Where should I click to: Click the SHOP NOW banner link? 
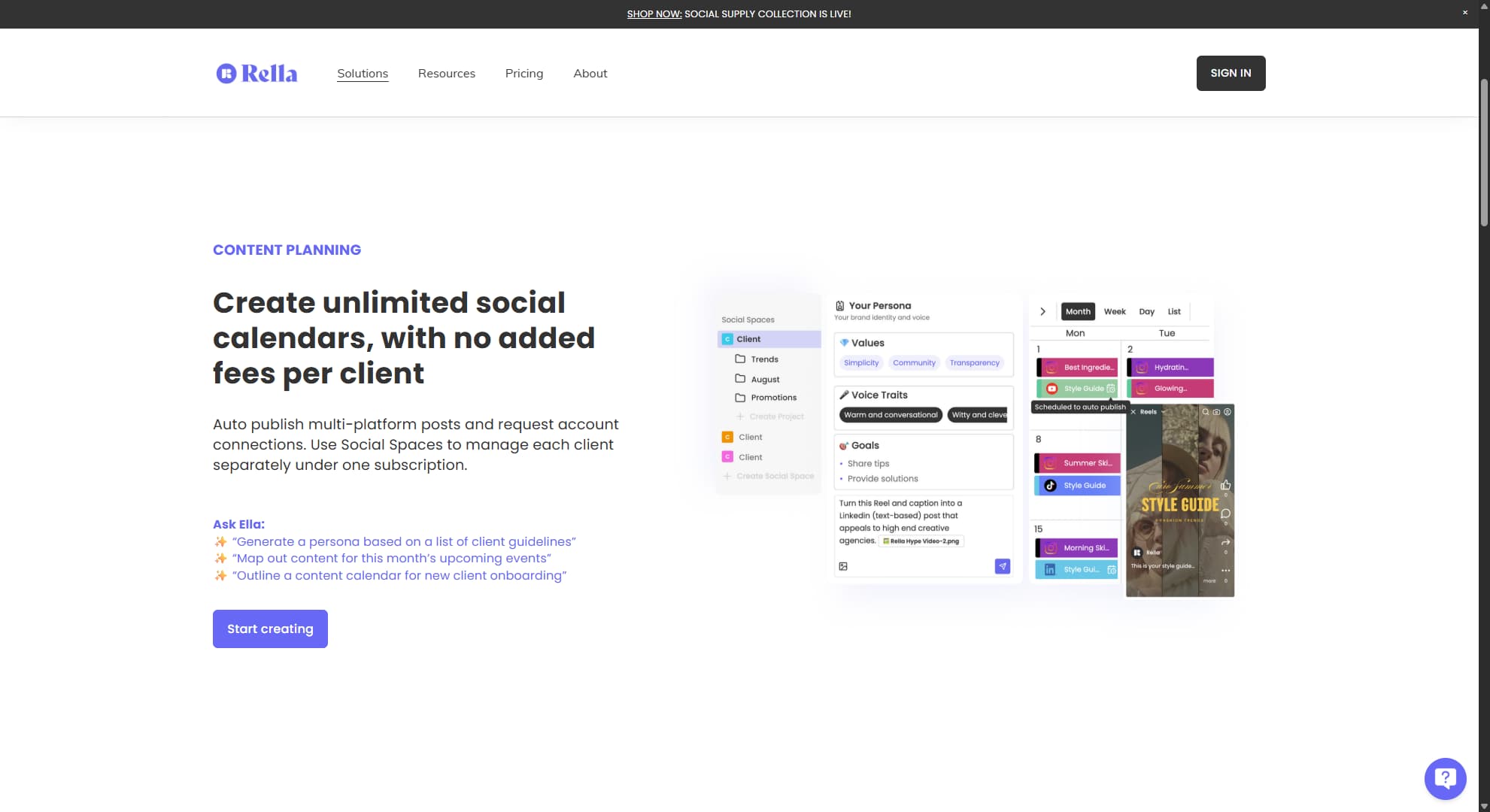pos(654,14)
